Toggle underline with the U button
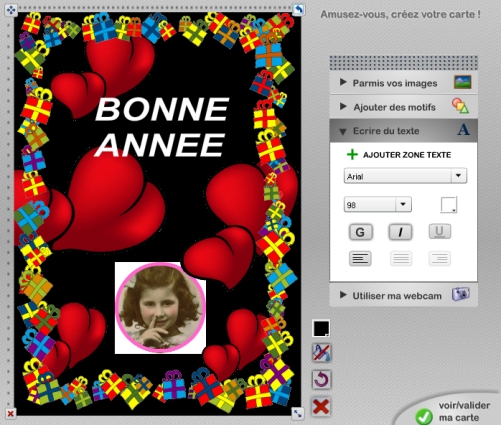This screenshot has width=501, height=425. (439, 231)
